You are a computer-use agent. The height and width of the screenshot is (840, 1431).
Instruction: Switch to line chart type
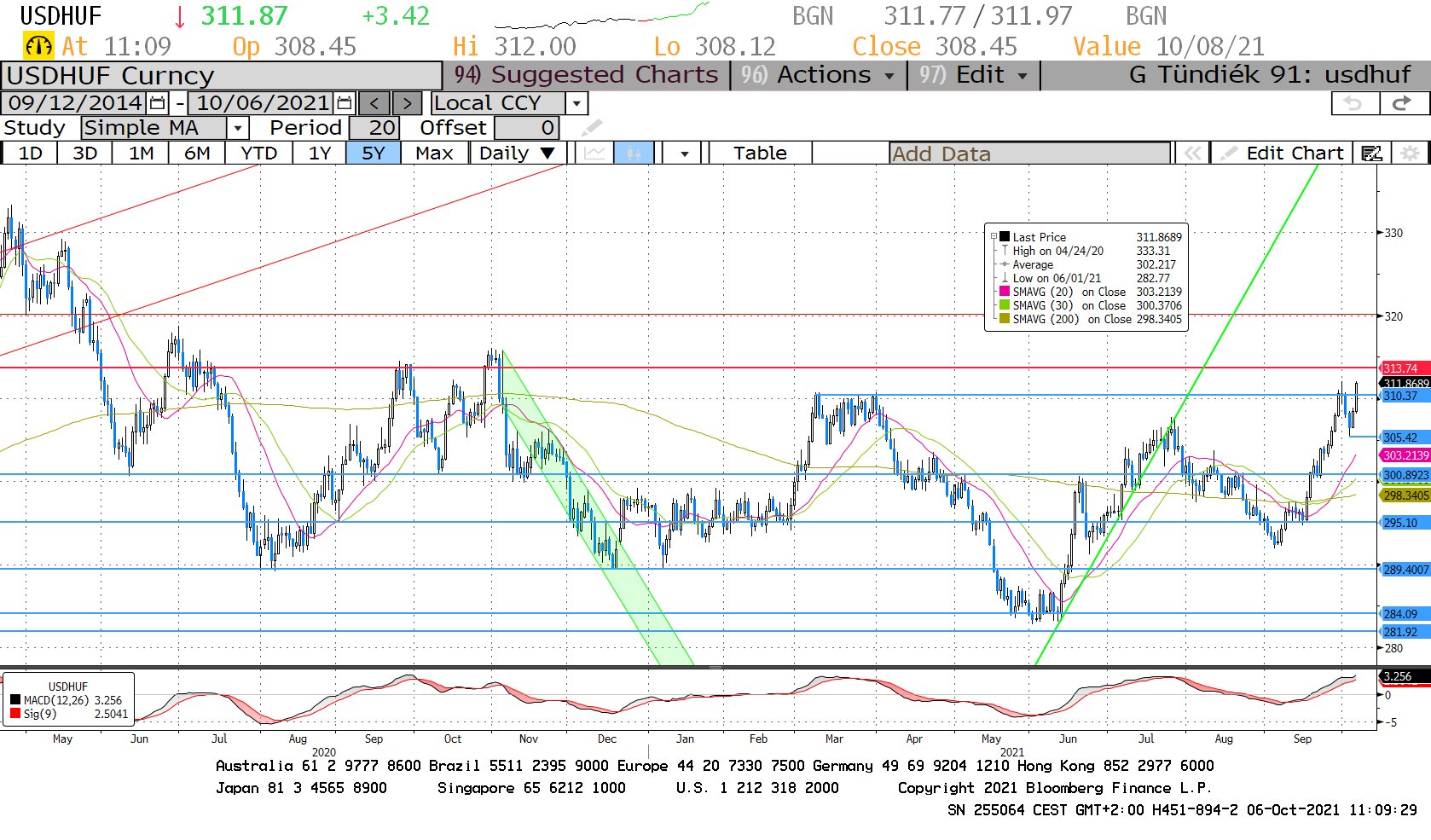coord(594,154)
